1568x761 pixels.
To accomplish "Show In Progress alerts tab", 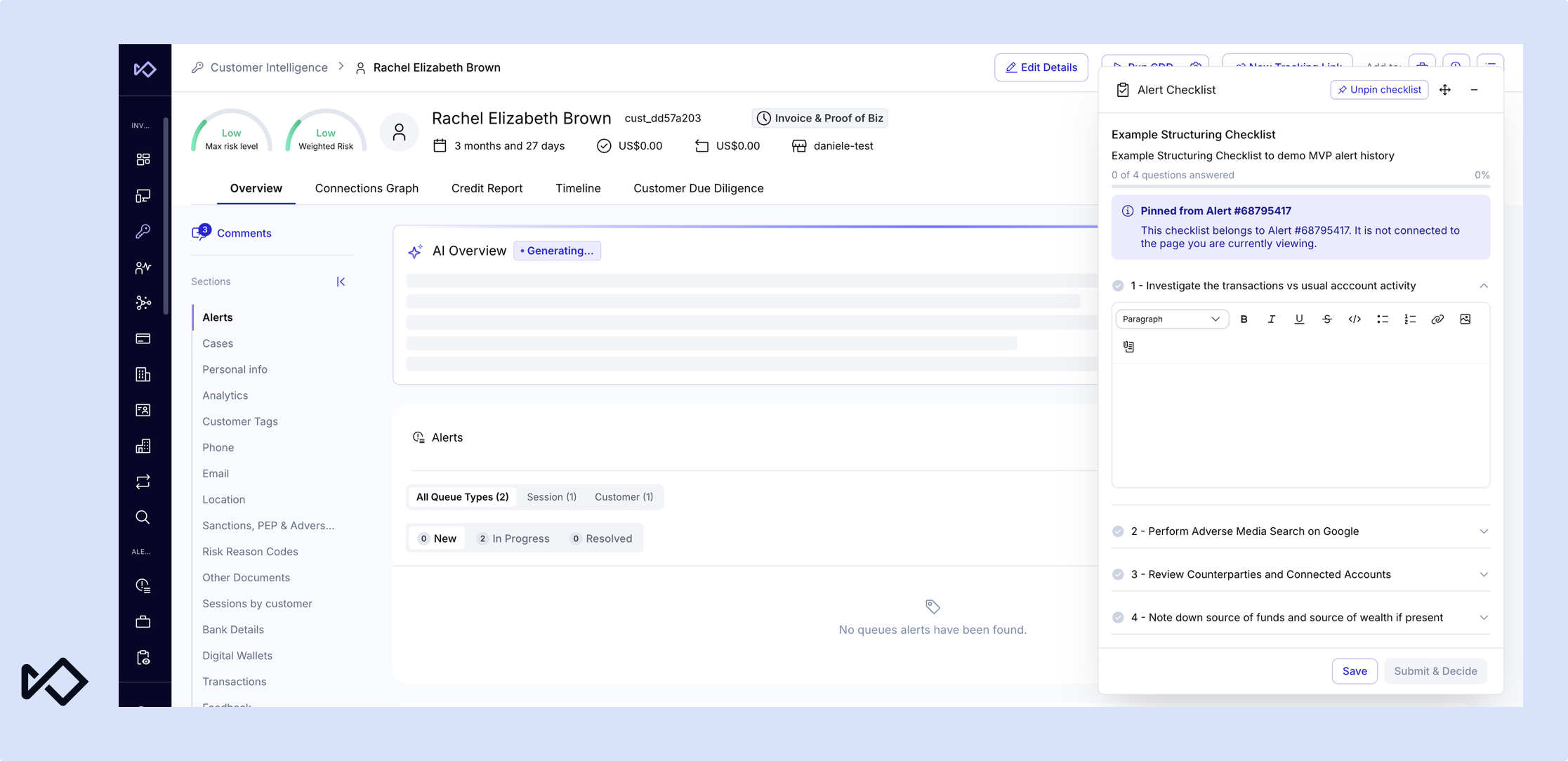I will click(x=513, y=538).
